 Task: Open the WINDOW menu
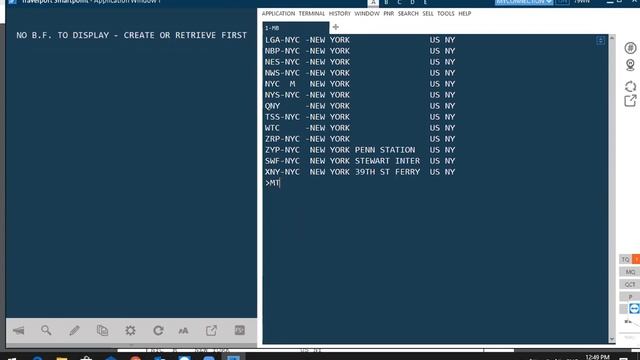coord(367,13)
